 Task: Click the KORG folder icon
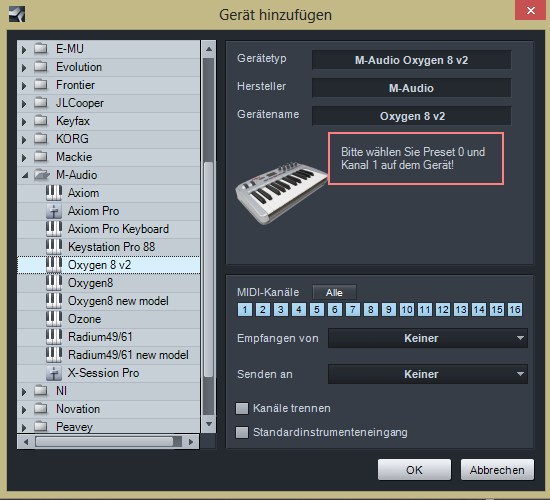pyautogui.click(x=41, y=139)
